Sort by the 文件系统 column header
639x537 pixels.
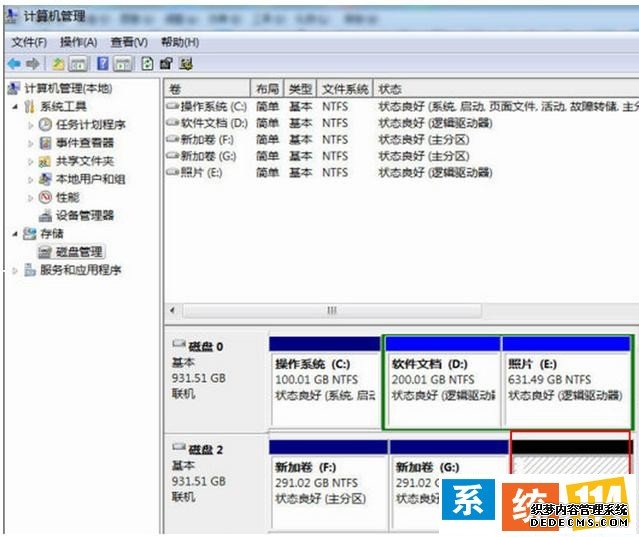coord(345,88)
